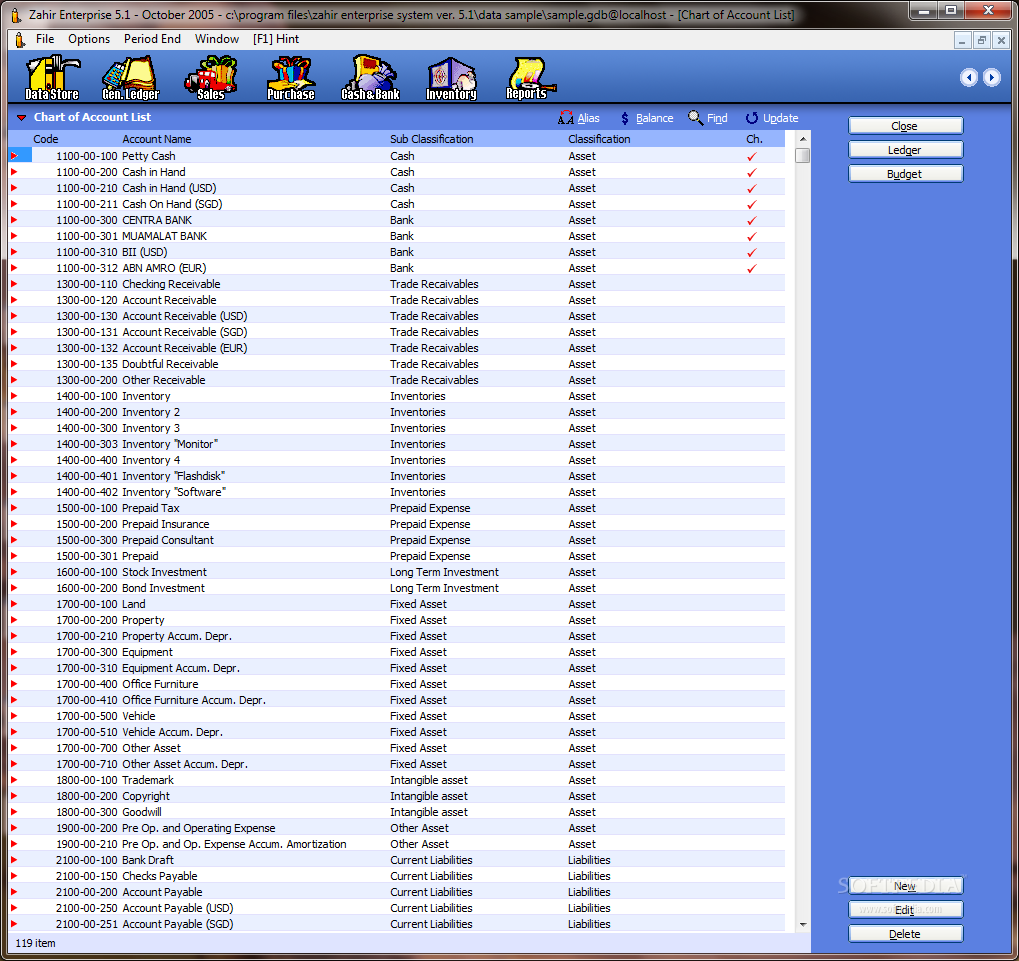Select the Goodwill row

click(396, 812)
